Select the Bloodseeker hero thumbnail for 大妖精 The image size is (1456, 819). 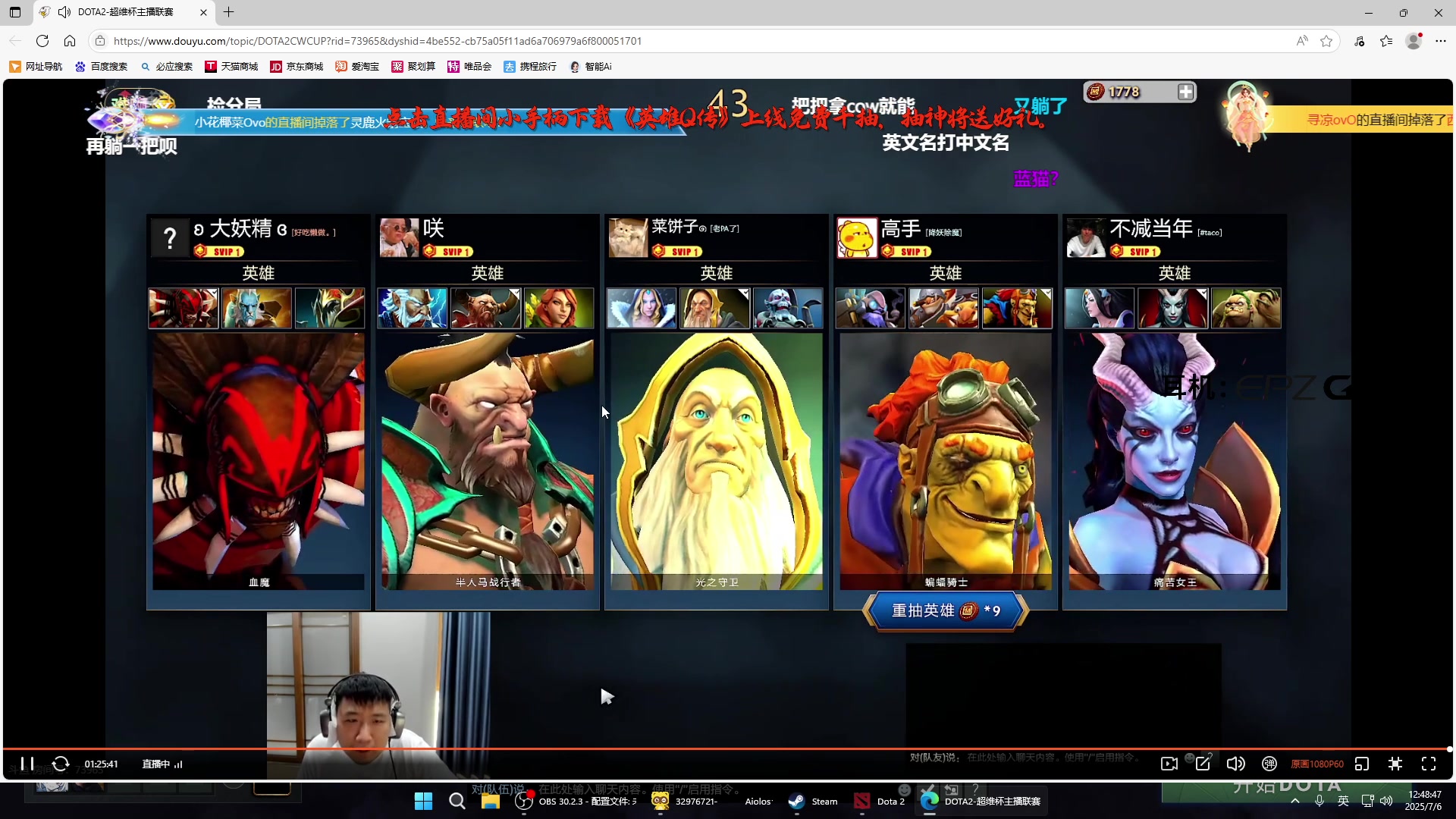coord(184,308)
